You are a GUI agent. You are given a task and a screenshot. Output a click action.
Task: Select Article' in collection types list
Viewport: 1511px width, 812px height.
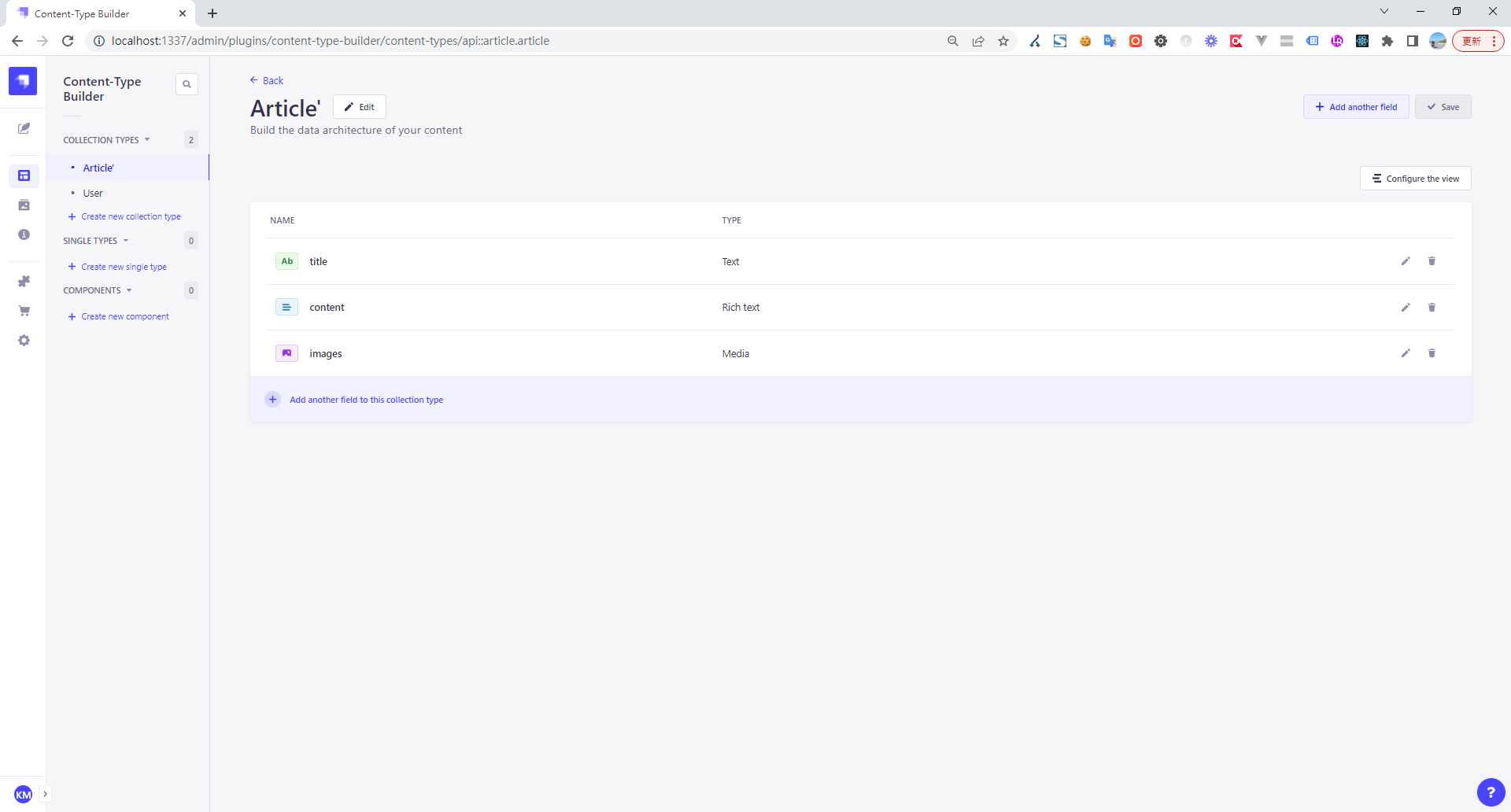98,168
